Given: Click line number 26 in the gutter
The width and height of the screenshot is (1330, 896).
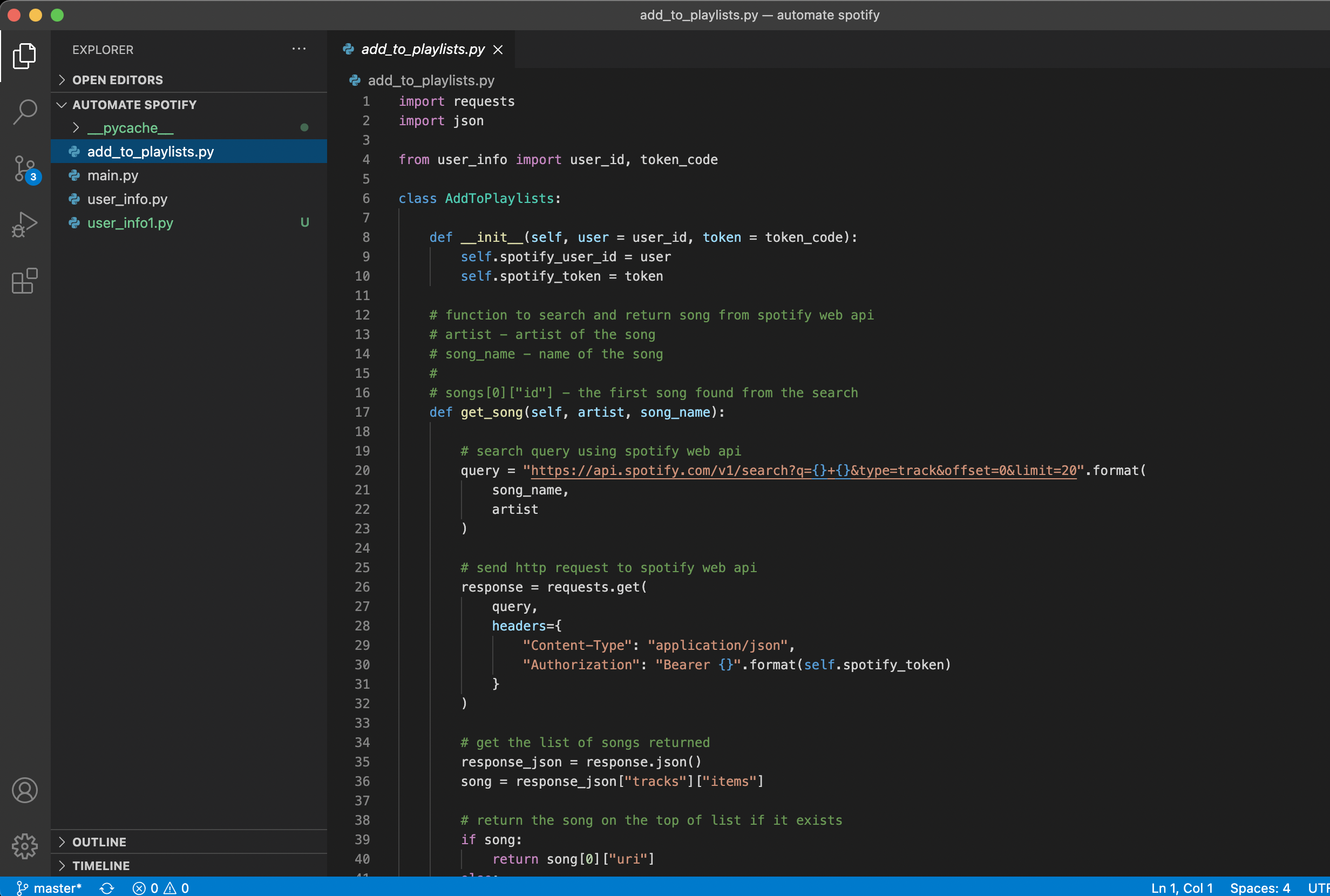Looking at the screenshot, I should 362,587.
